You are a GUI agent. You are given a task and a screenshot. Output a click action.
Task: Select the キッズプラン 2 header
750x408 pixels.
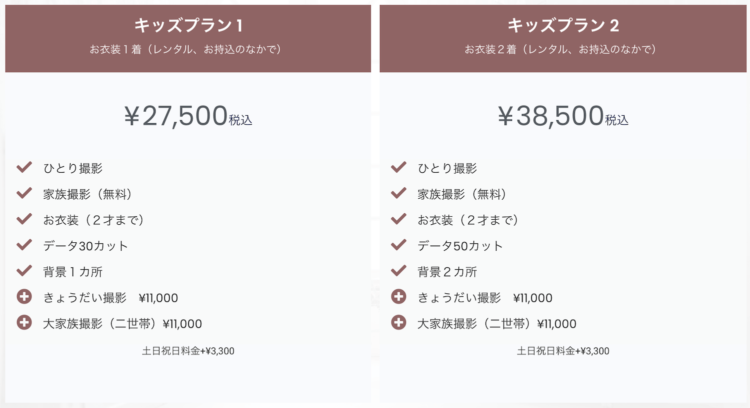563,25
